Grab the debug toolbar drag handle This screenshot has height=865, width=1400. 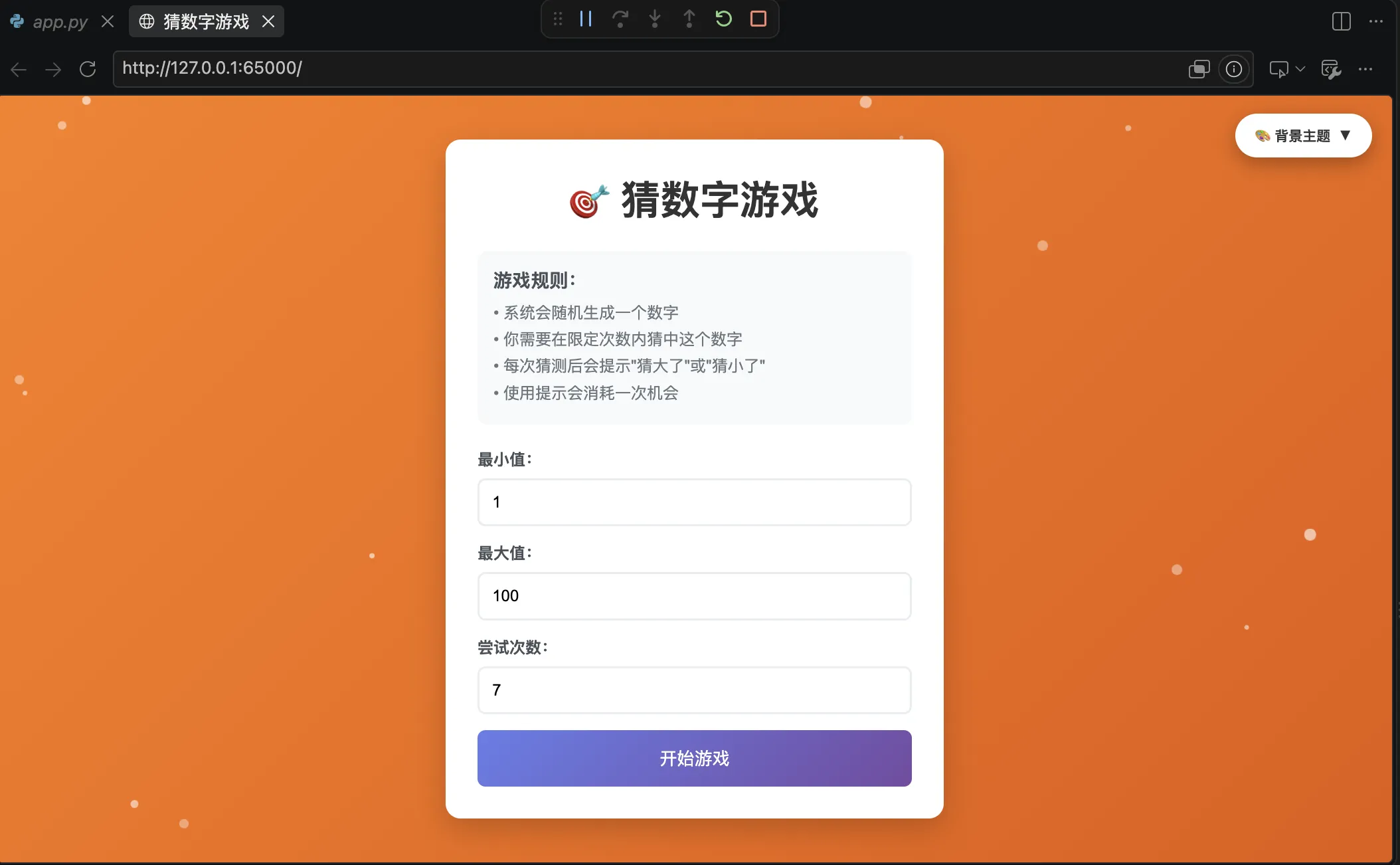(x=558, y=19)
